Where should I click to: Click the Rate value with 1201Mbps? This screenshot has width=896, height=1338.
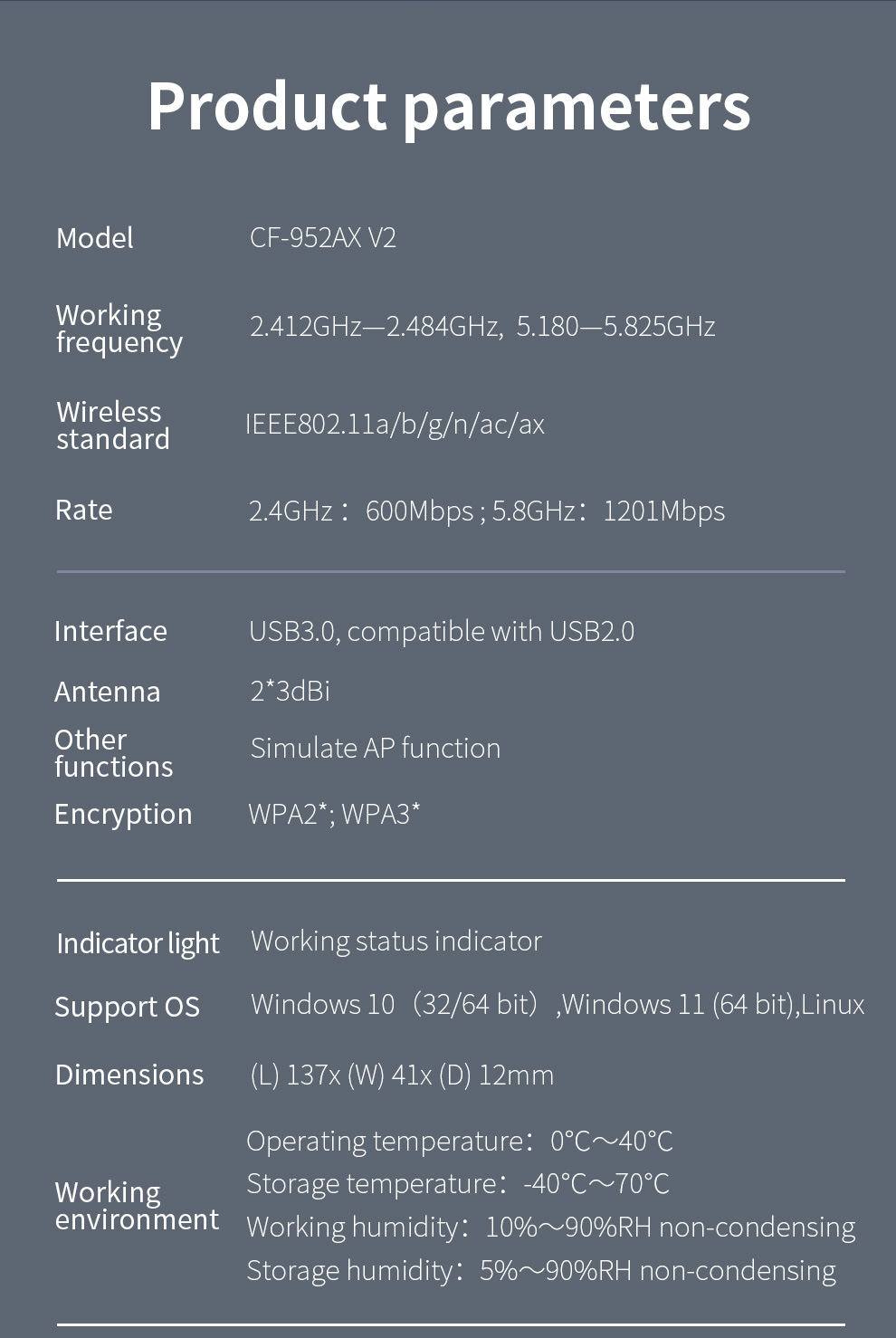pos(663,511)
